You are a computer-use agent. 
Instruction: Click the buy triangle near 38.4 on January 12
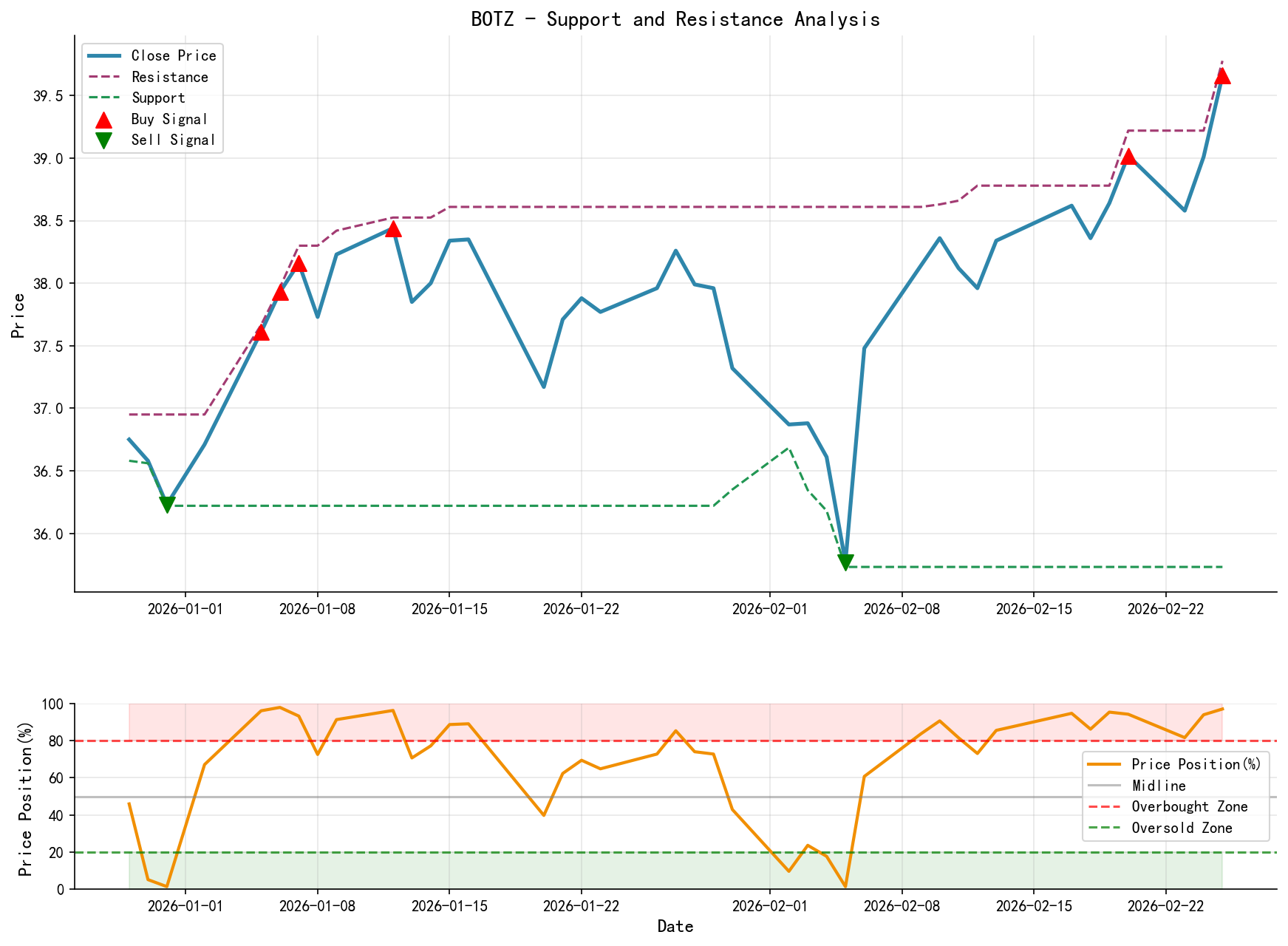coord(392,231)
